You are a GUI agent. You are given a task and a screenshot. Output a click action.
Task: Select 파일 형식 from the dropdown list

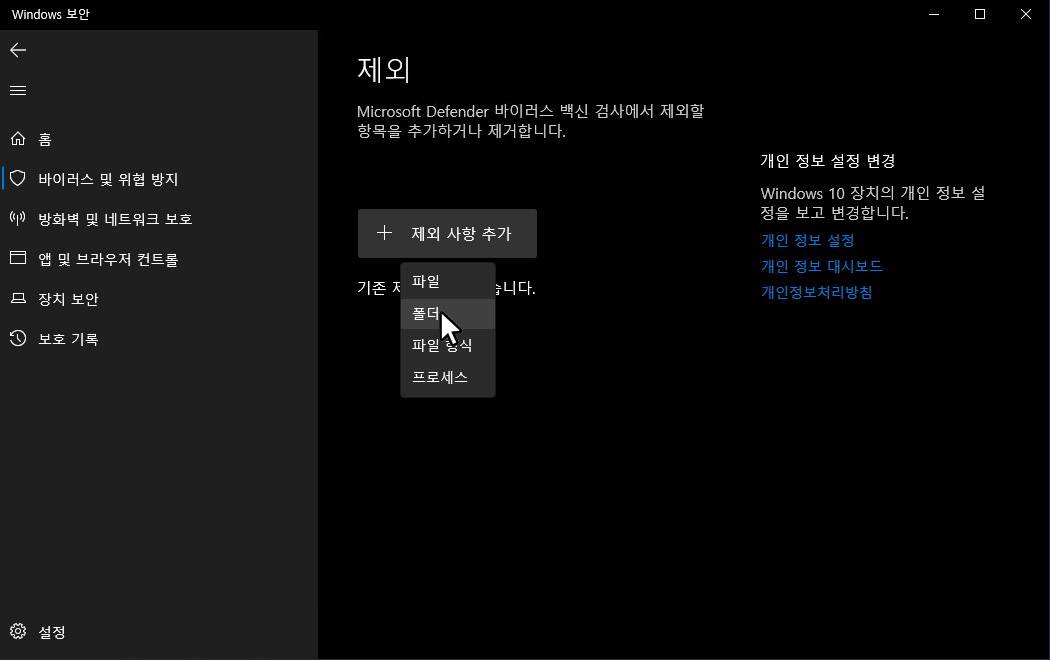pos(442,346)
